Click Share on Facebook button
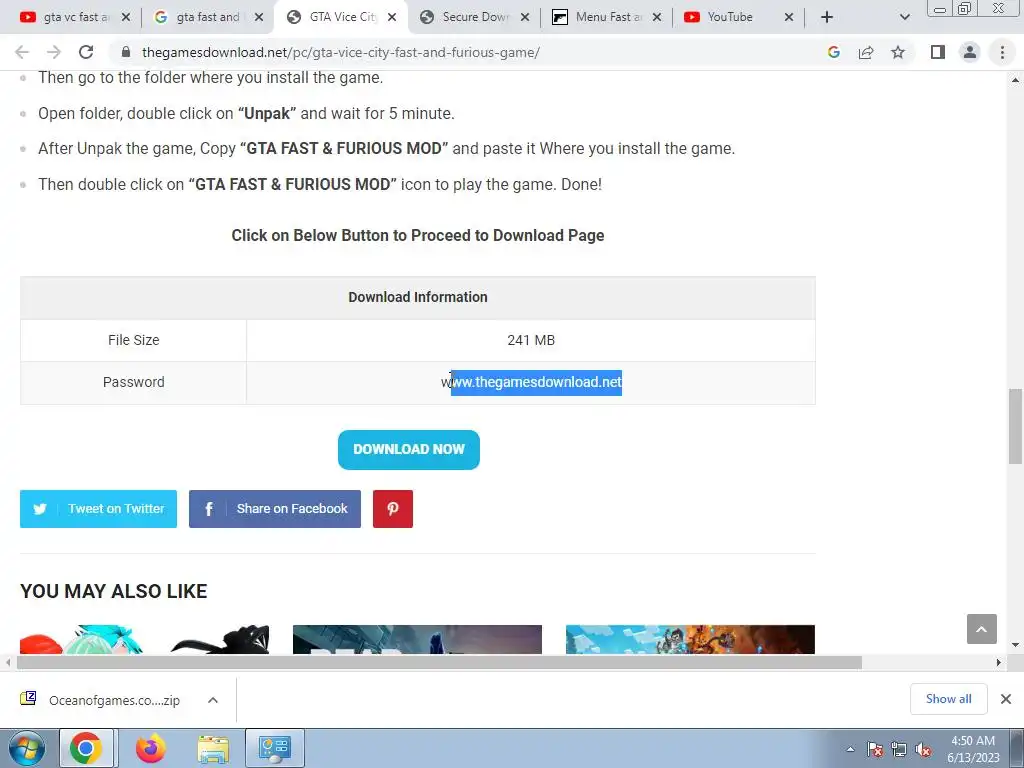The height and width of the screenshot is (768, 1024). 275,509
